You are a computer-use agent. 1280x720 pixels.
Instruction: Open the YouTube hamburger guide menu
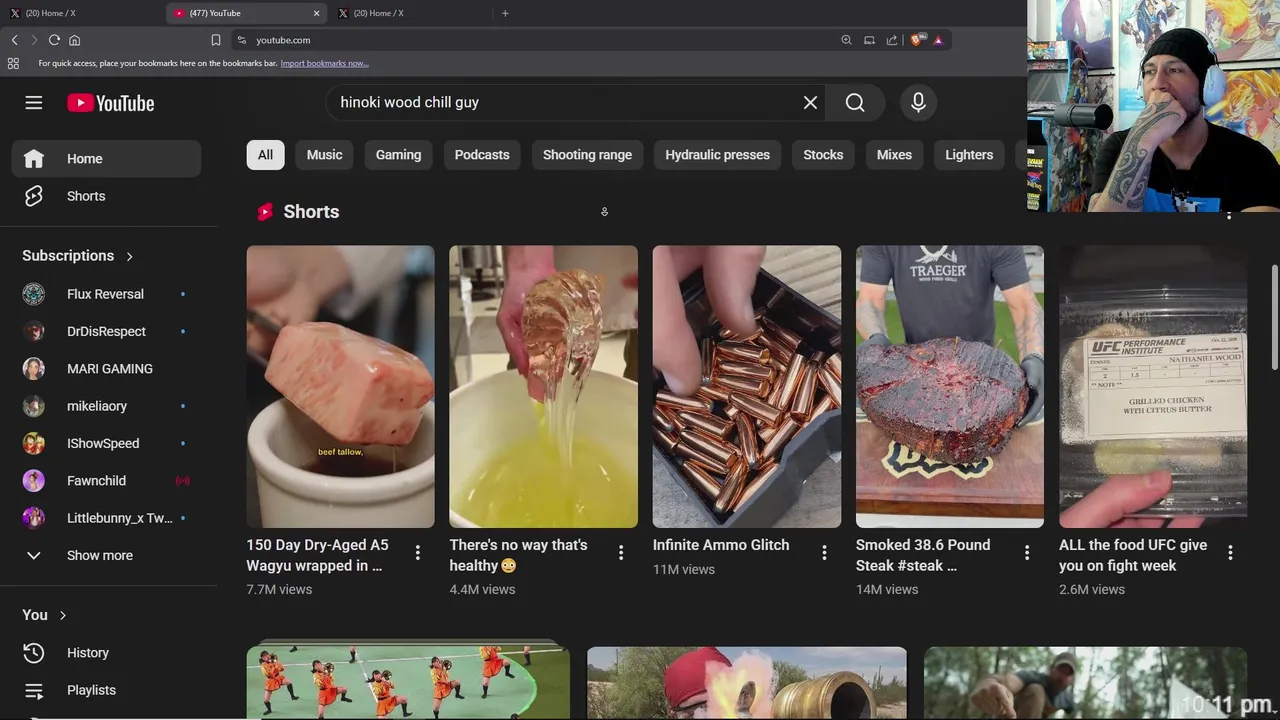point(34,103)
